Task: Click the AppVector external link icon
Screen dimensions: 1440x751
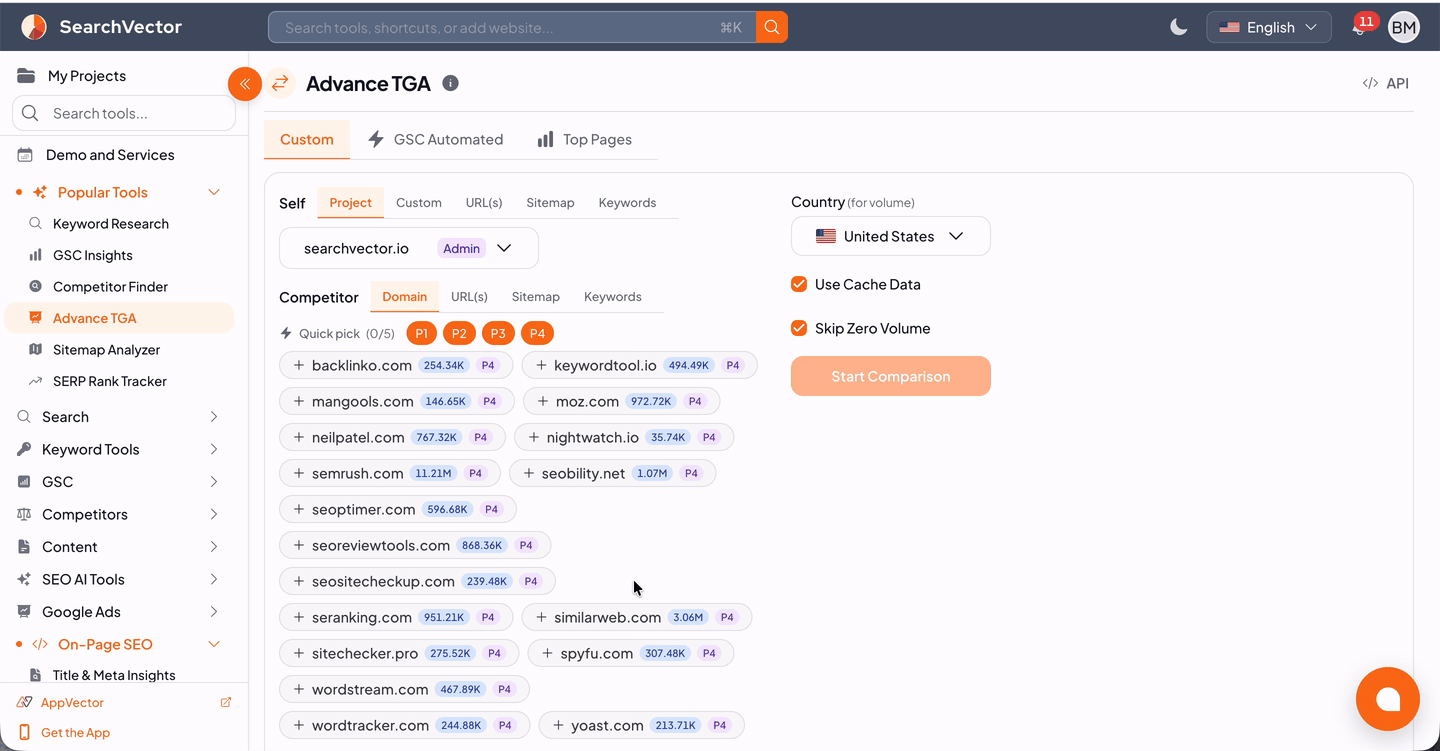Action: (226, 703)
